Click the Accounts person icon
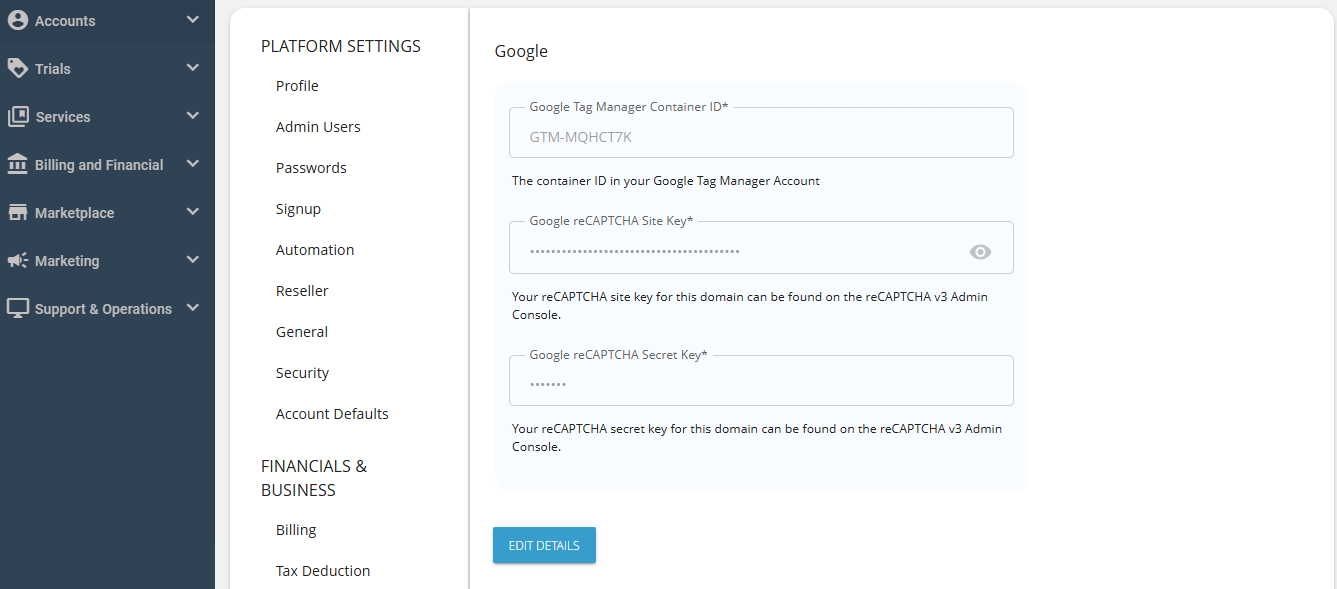Viewport: 1337px width, 589px height. 17,19
